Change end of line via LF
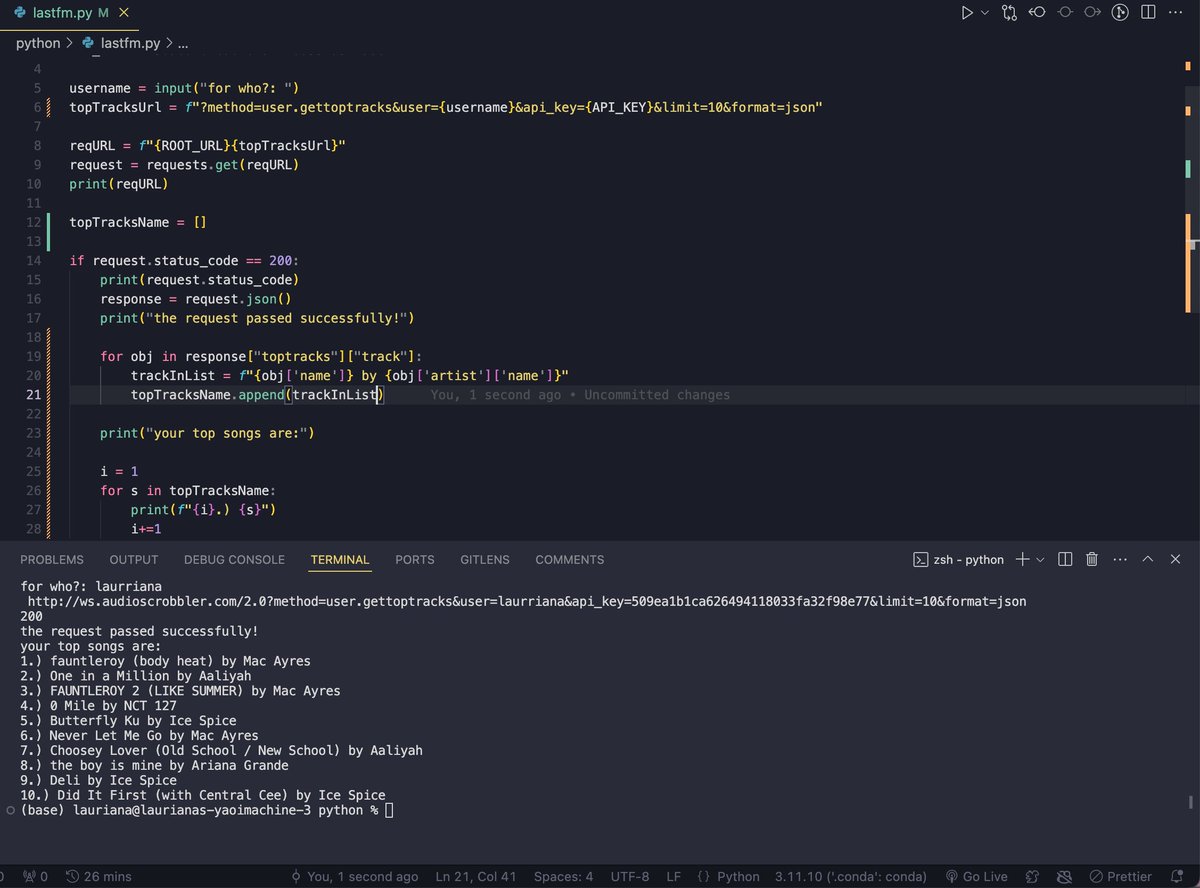 tap(673, 877)
